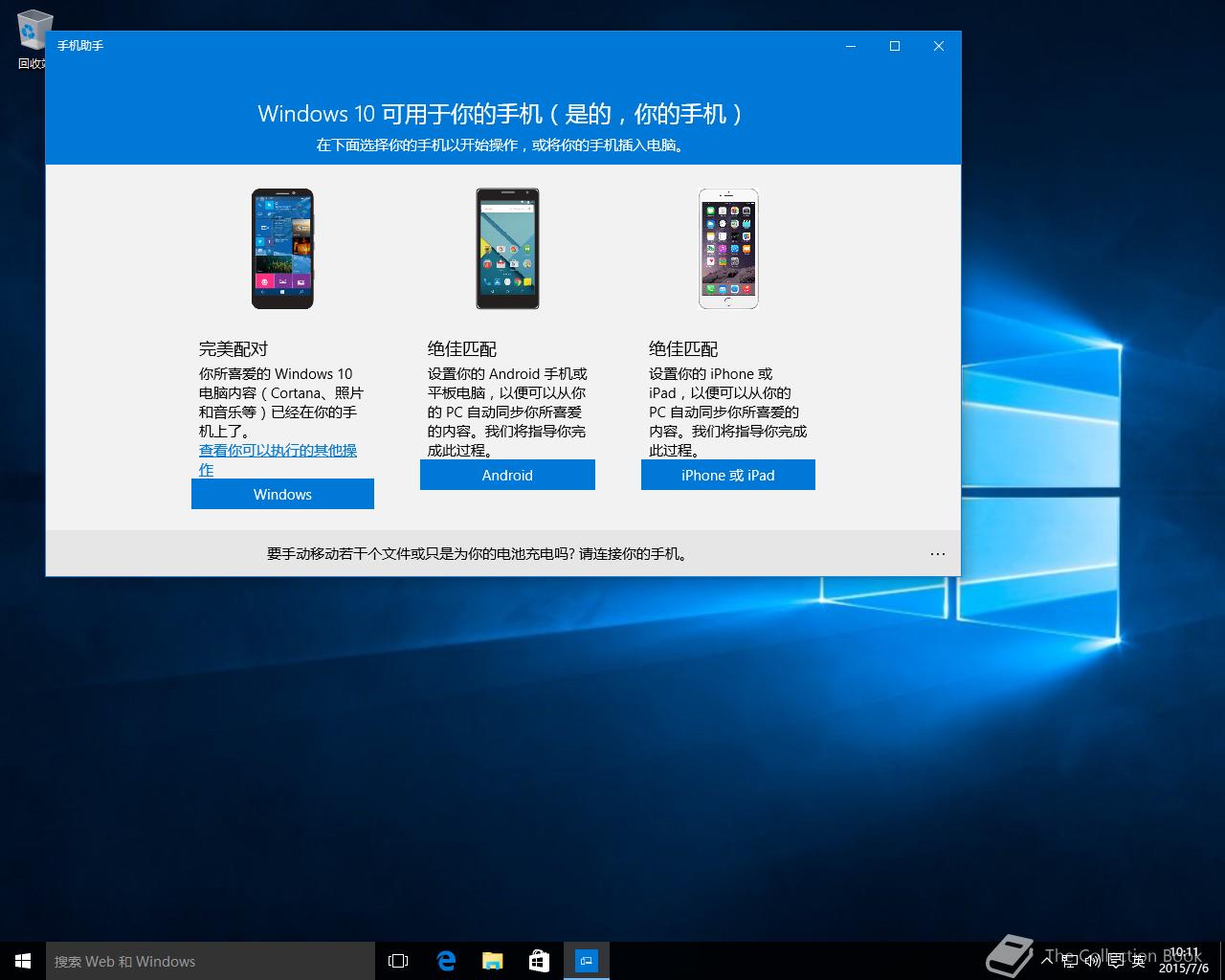Show hidden system tray icons
Image resolution: width=1225 pixels, height=980 pixels.
point(1048,961)
